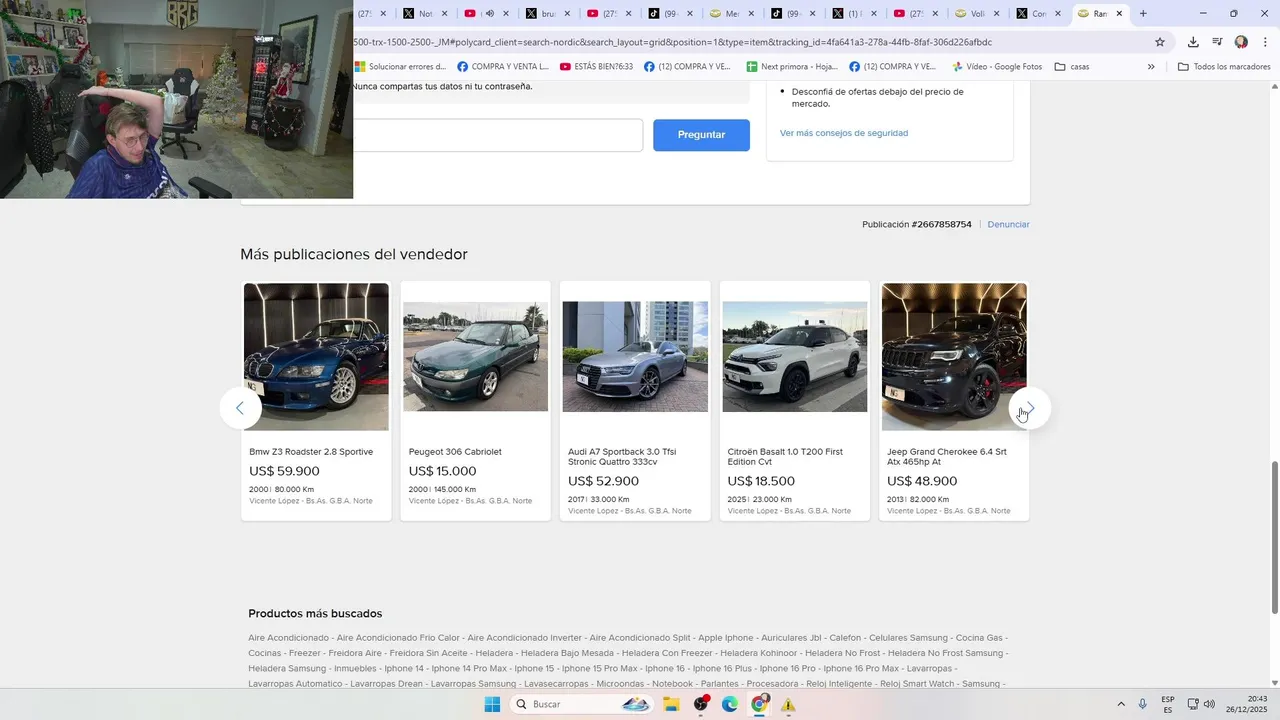Expand the hidden bookmarks overflow chevron
The width and height of the screenshot is (1280, 720).
[1151, 67]
